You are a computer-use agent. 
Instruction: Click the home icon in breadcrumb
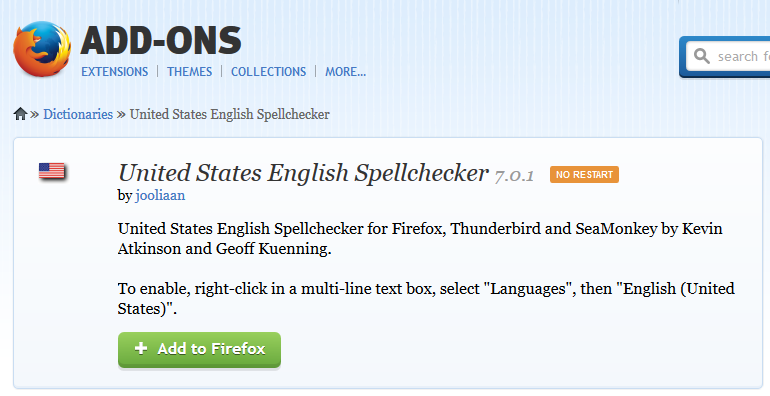[x=20, y=114]
